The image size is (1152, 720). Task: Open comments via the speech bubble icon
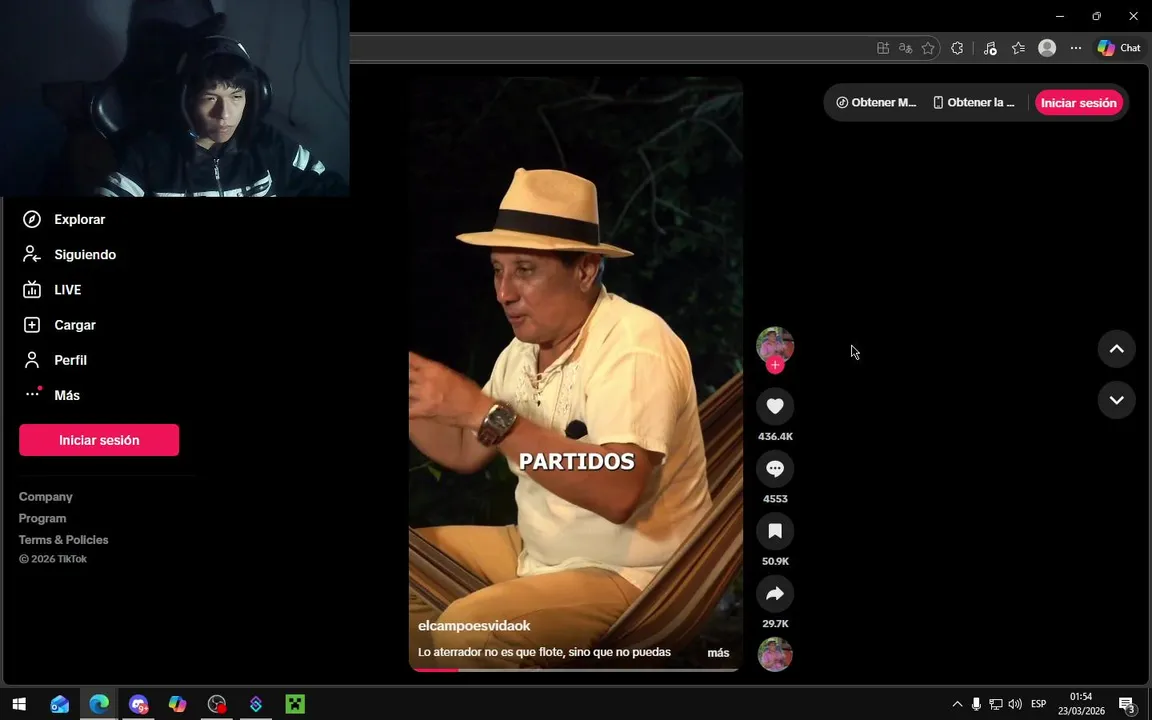pyautogui.click(x=774, y=469)
